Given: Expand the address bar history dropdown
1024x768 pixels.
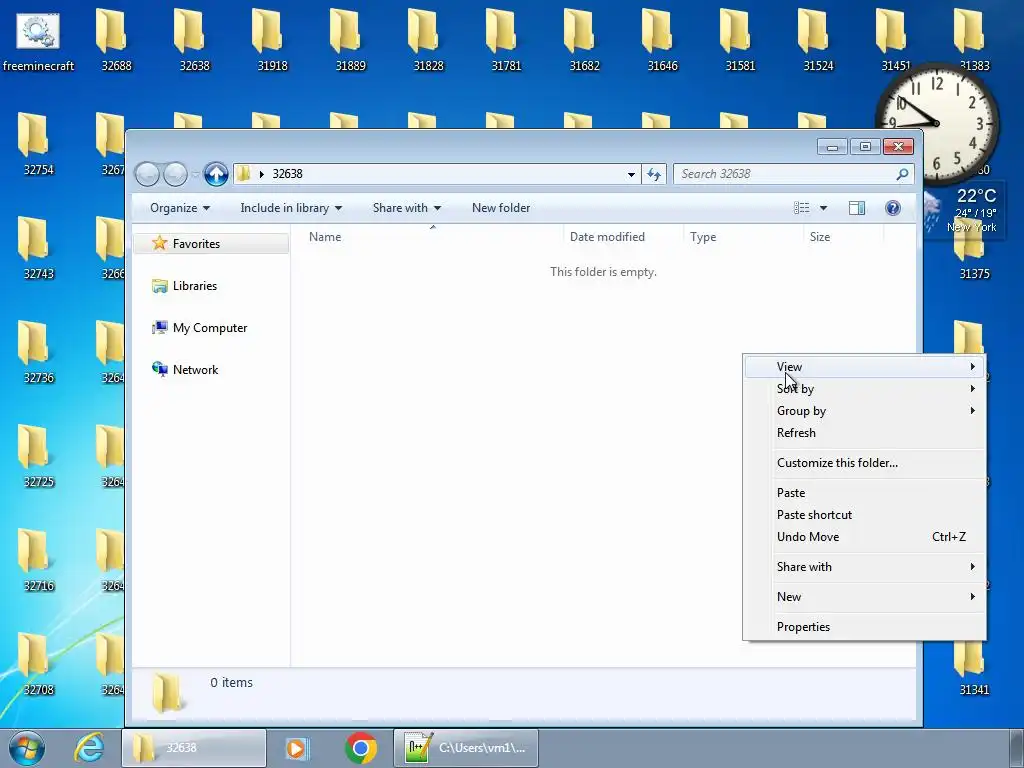Looking at the screenshot, I should click(631, 174).
